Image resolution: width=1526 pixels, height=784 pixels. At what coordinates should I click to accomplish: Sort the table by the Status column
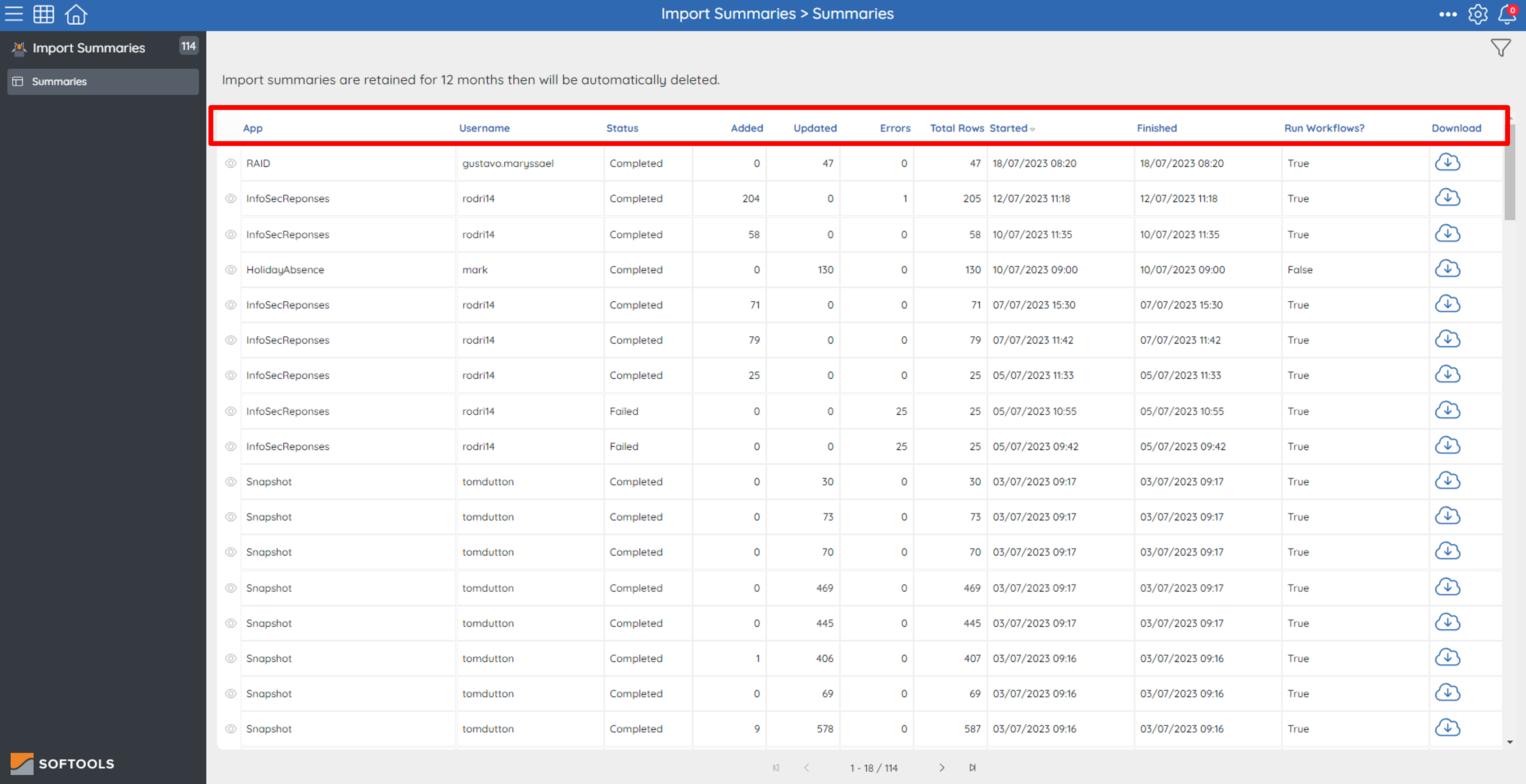point(622,128)
